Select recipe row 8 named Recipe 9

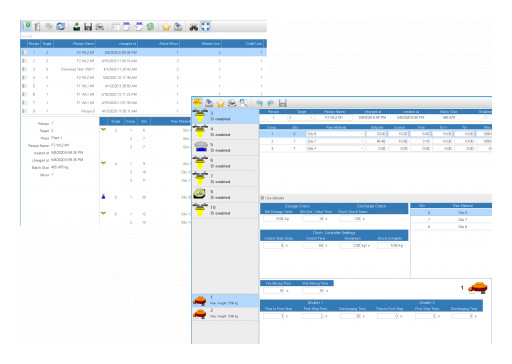(143, 111)
